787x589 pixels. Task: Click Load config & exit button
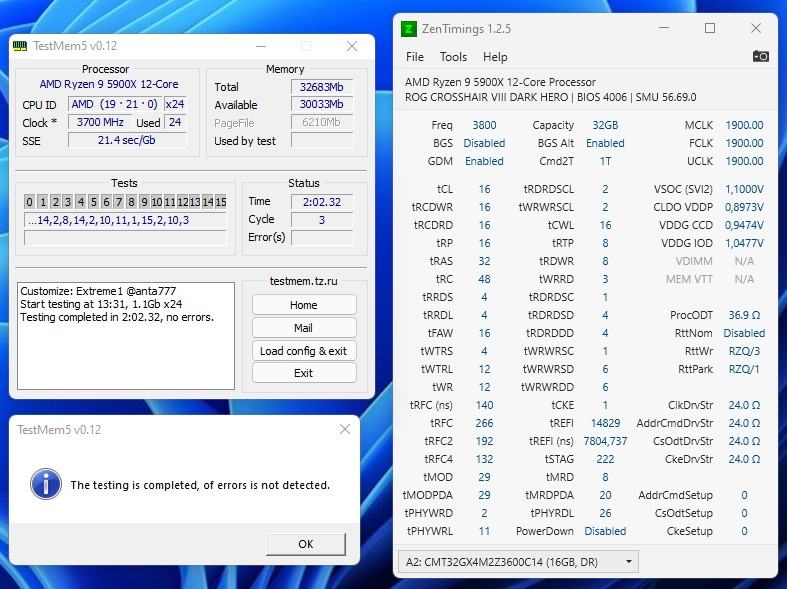(304, 351)
